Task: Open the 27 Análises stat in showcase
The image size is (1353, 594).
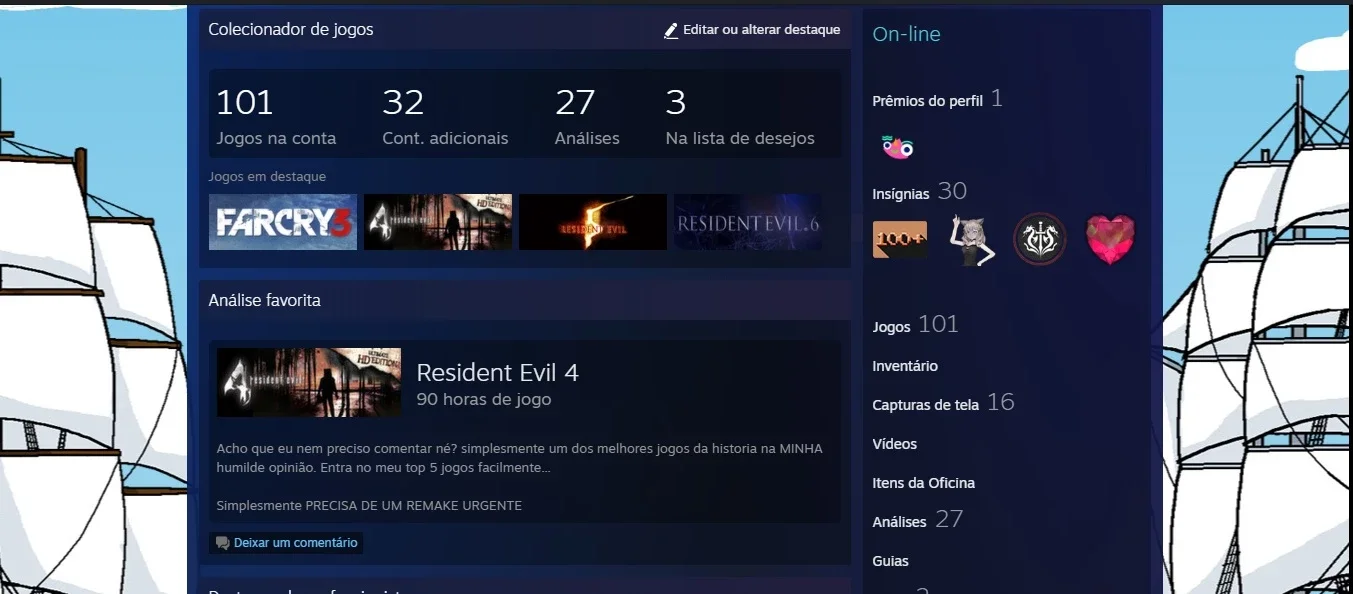Action: click(x=587, y=116)
